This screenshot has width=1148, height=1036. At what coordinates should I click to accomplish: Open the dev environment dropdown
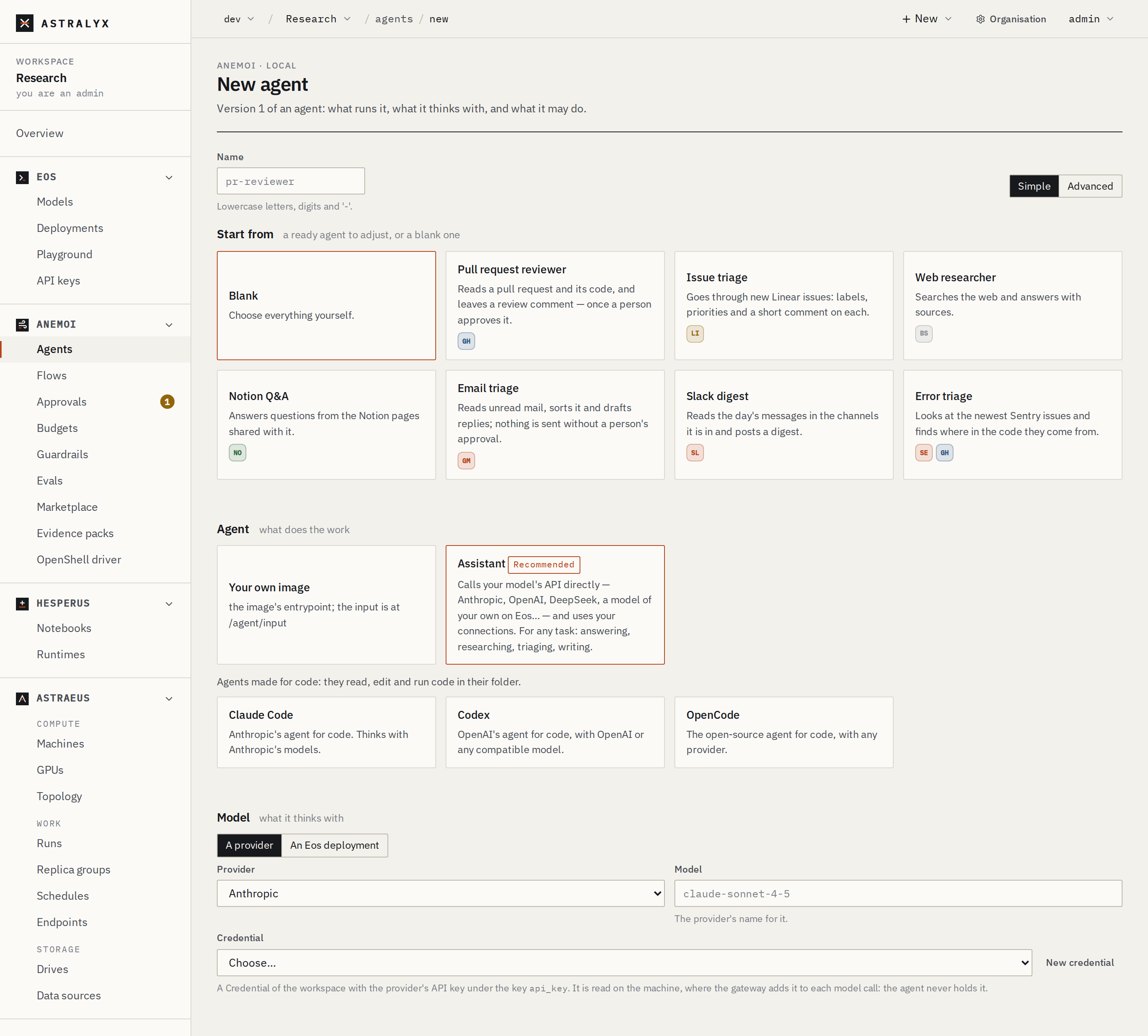coord(239,20)
